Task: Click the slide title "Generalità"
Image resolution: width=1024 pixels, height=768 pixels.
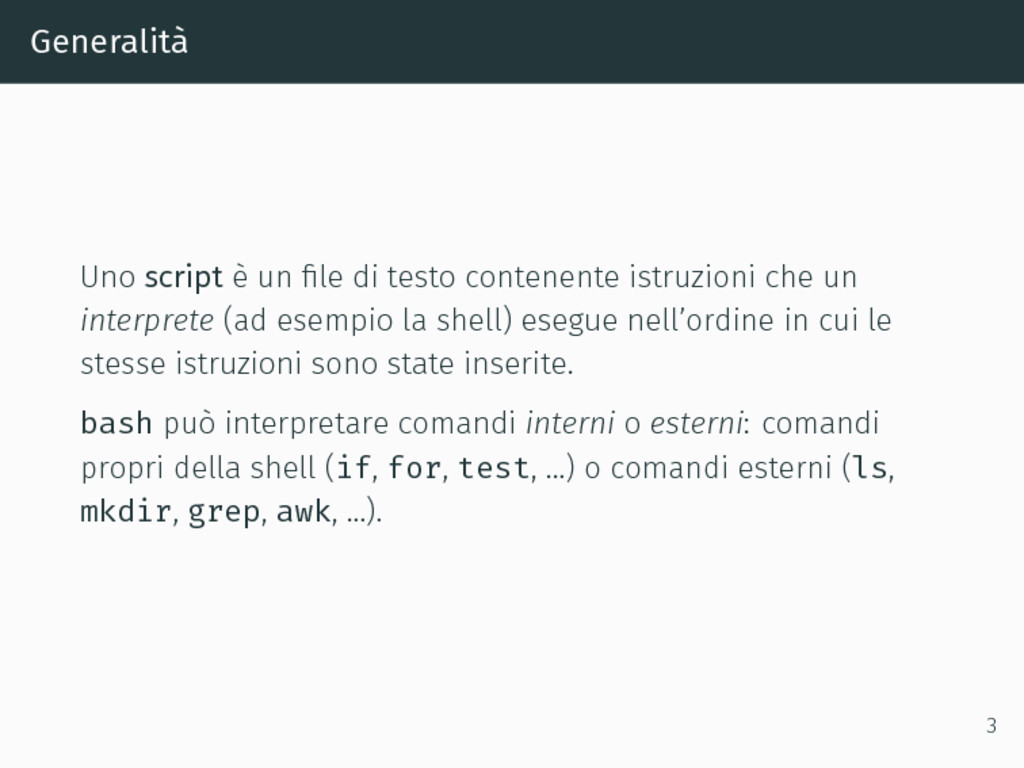Action: [x=109, y=42]
